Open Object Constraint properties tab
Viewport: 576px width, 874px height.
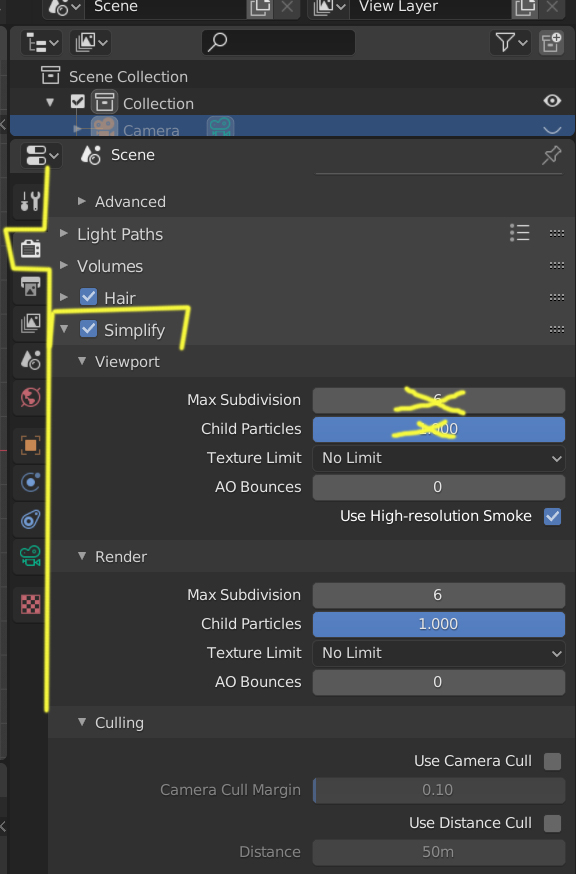click(30, 519)
